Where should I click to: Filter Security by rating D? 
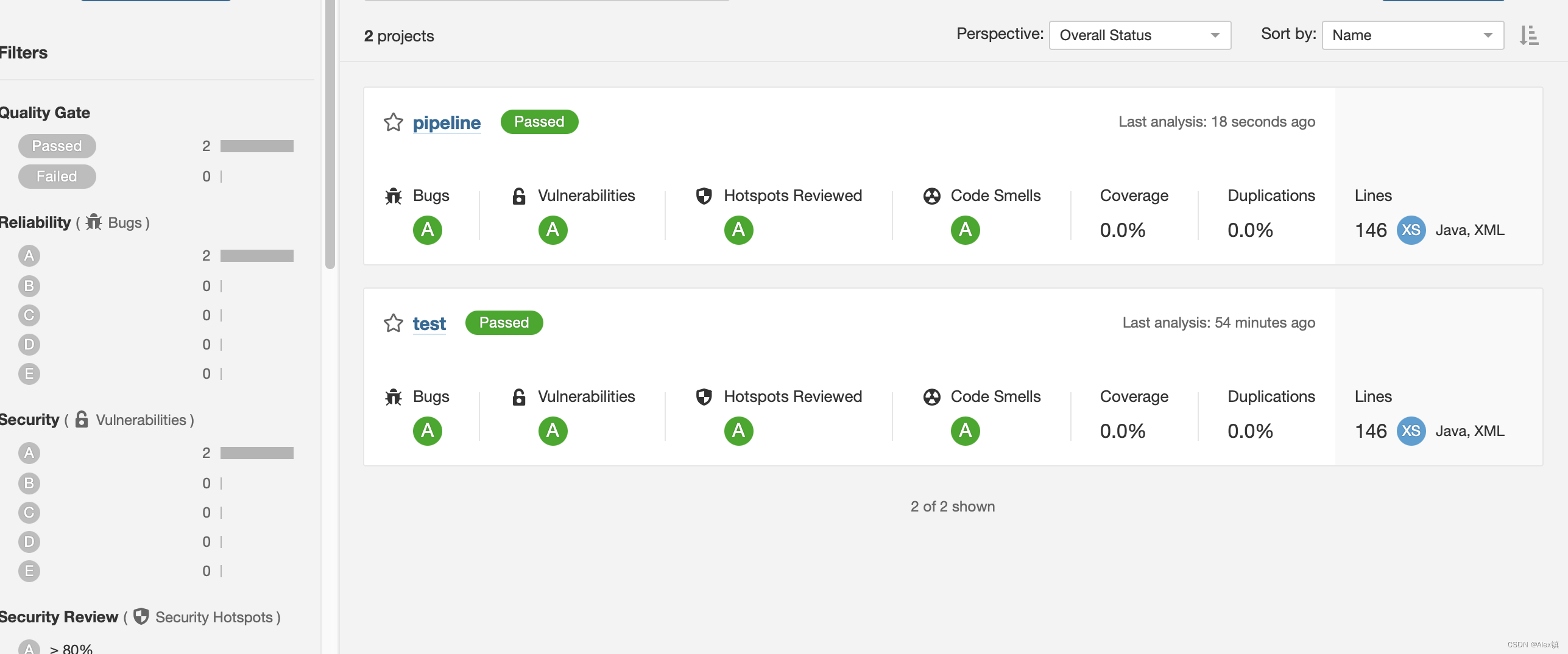click(x=29, y=542)
